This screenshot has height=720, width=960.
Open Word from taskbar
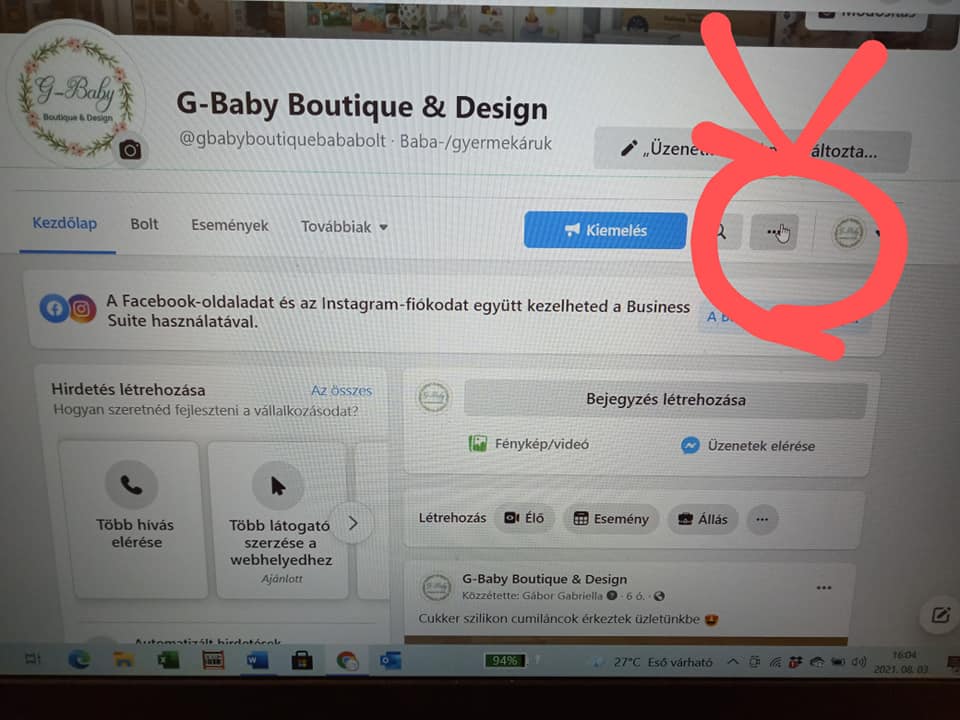click(x=257, y=661)
